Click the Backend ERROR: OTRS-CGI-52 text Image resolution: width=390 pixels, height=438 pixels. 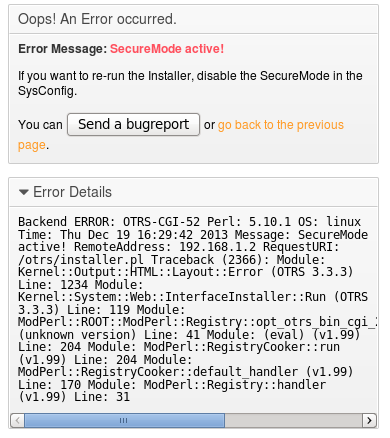coord(109,222)
